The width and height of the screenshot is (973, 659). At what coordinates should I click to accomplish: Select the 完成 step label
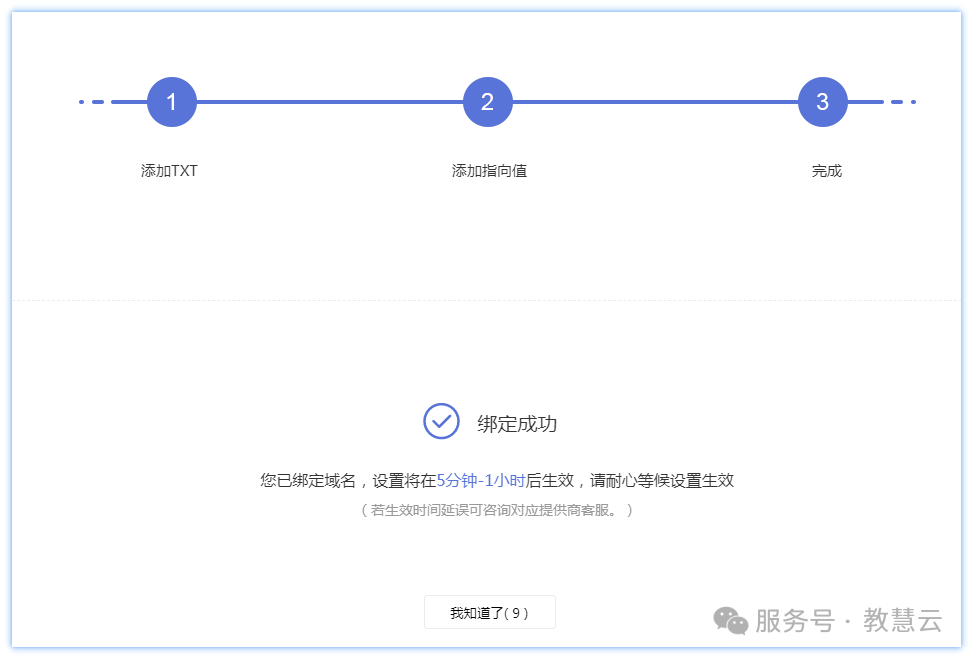[x=826, y=171]
